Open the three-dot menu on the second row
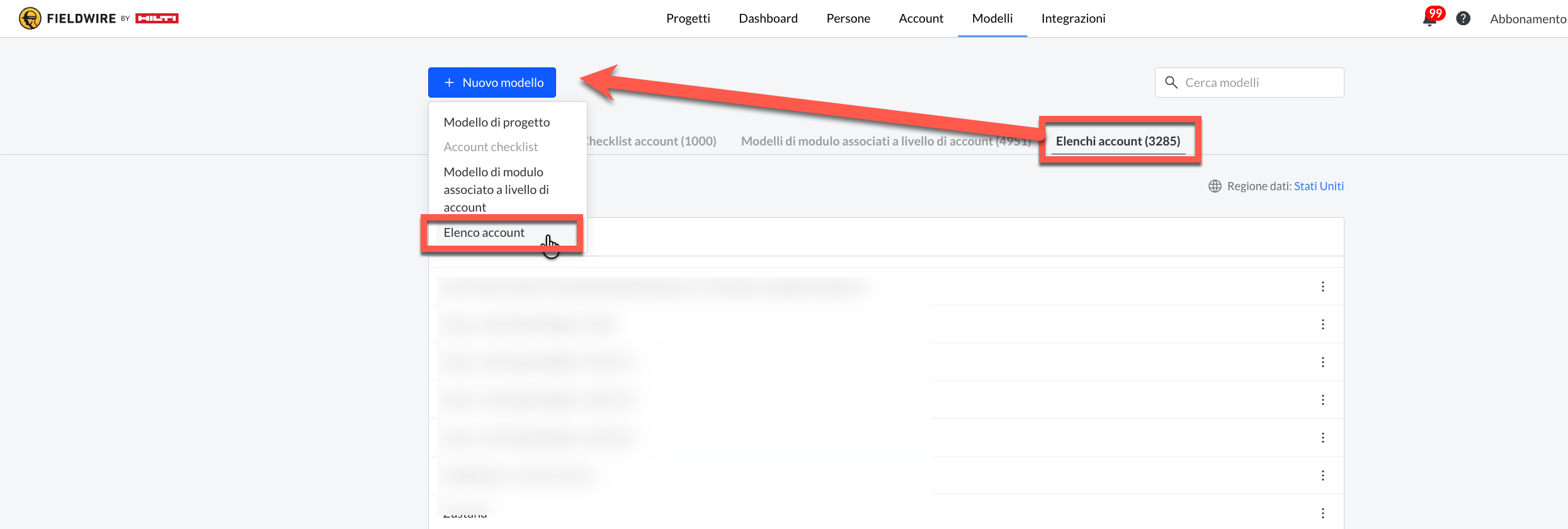1568x529 pixels. [1322, 324]
